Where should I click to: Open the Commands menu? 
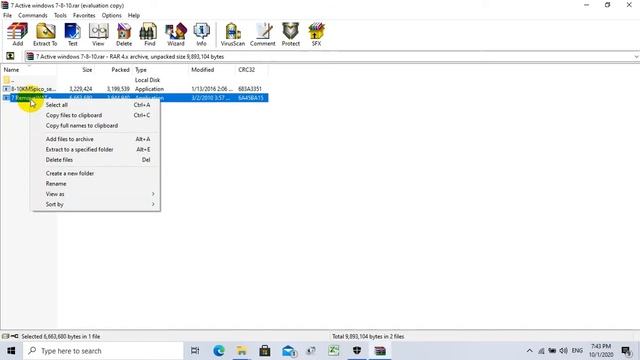33,15
